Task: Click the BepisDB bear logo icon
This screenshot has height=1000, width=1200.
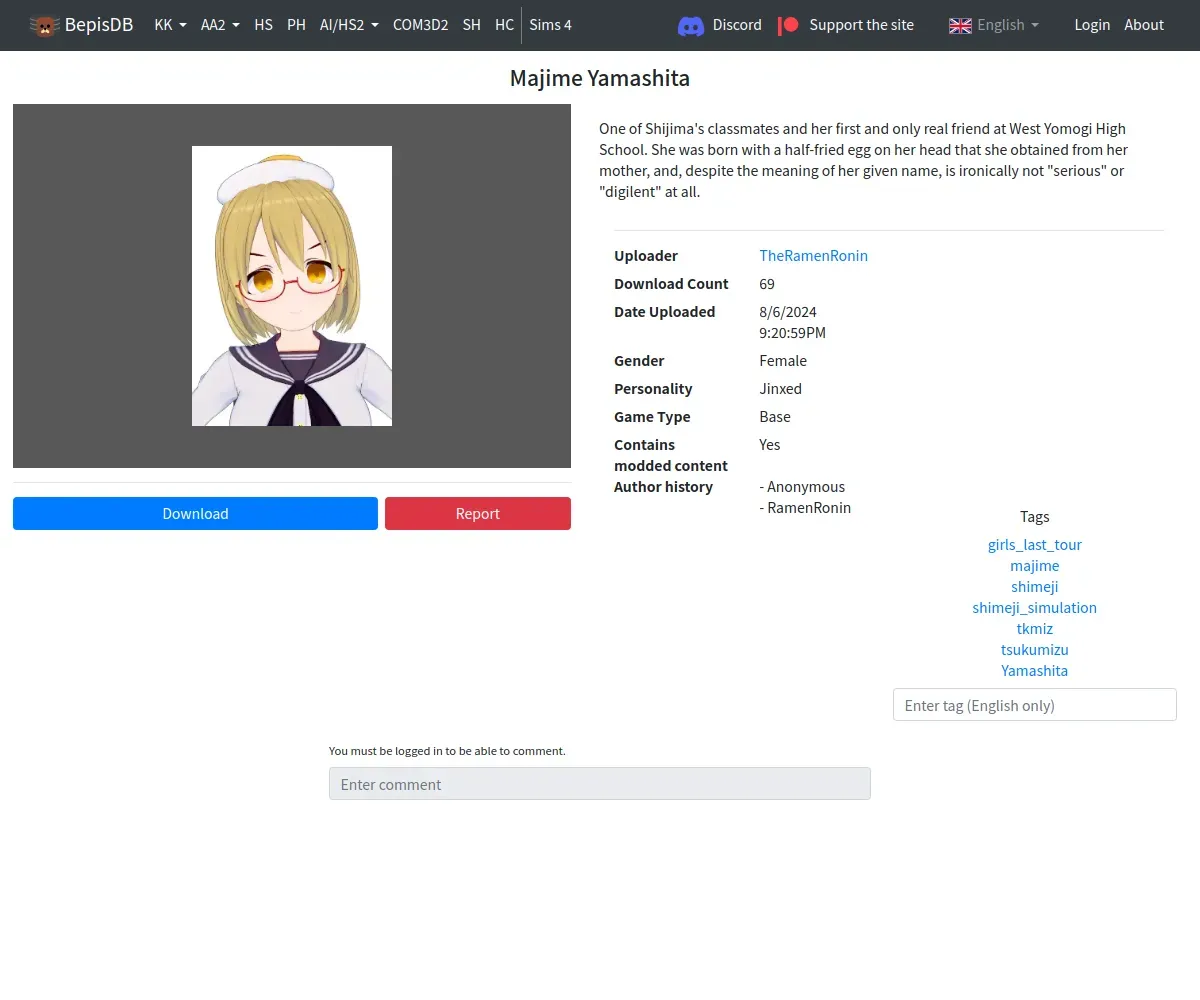Action: click(x=44, y=25)
